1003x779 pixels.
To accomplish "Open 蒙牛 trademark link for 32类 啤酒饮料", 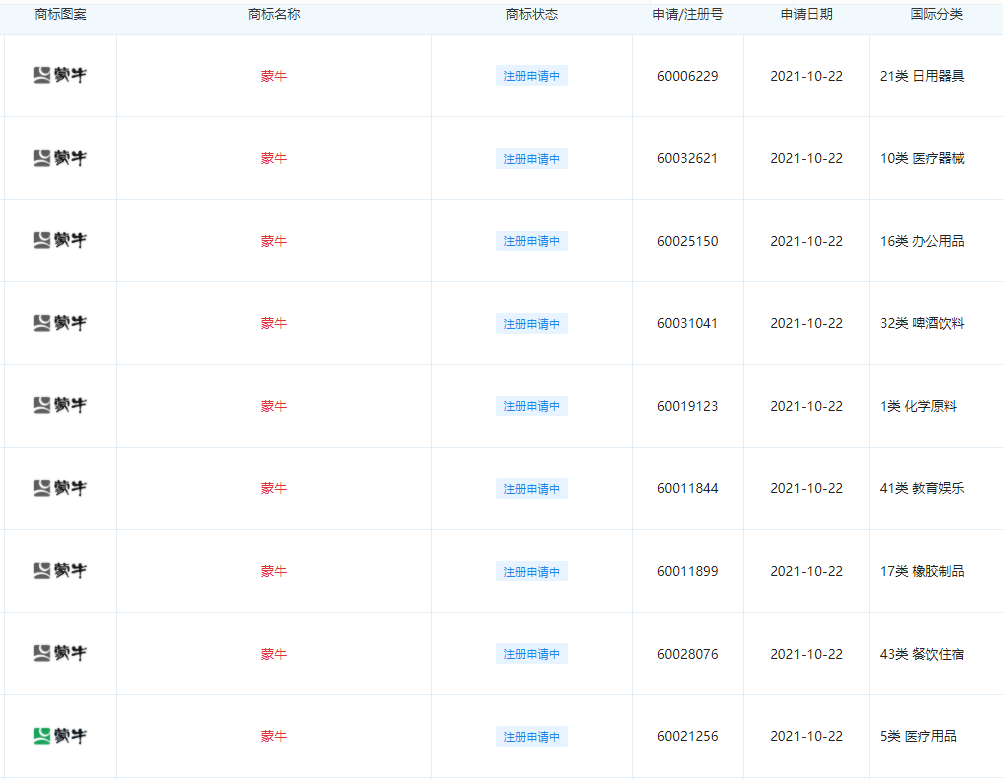I will [x=274, y=323].
